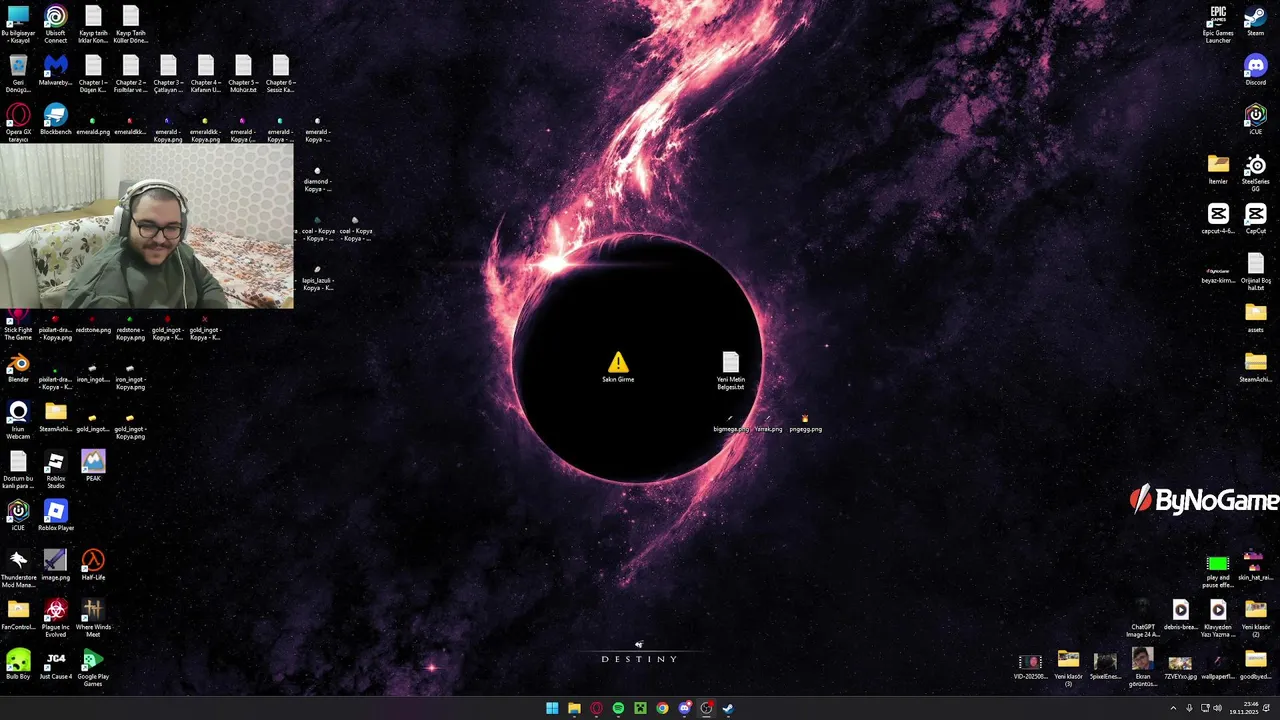Launch the Roblox Player shortcut
Viewport: 1280px width, 720px height.
pos(56,515)
